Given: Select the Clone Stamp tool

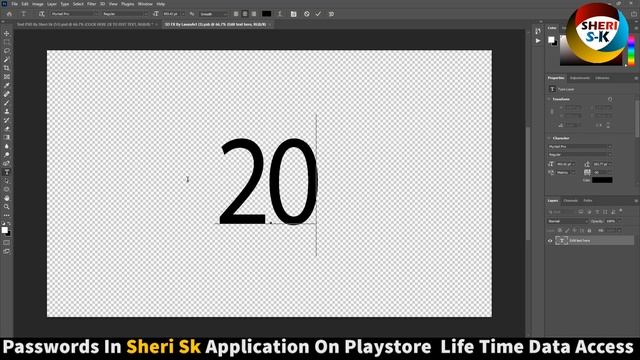Looking at the screenshot, I should coord(7,111).
